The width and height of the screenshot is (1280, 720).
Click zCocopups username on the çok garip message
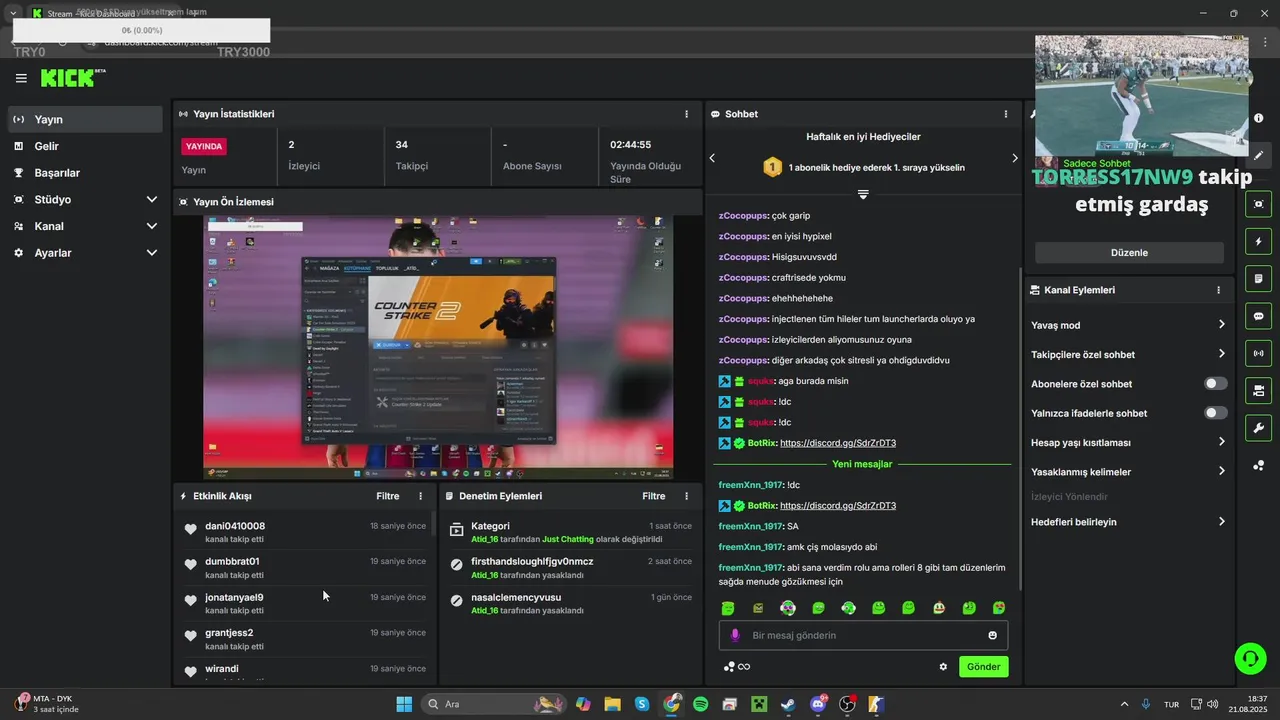(743, 216)
